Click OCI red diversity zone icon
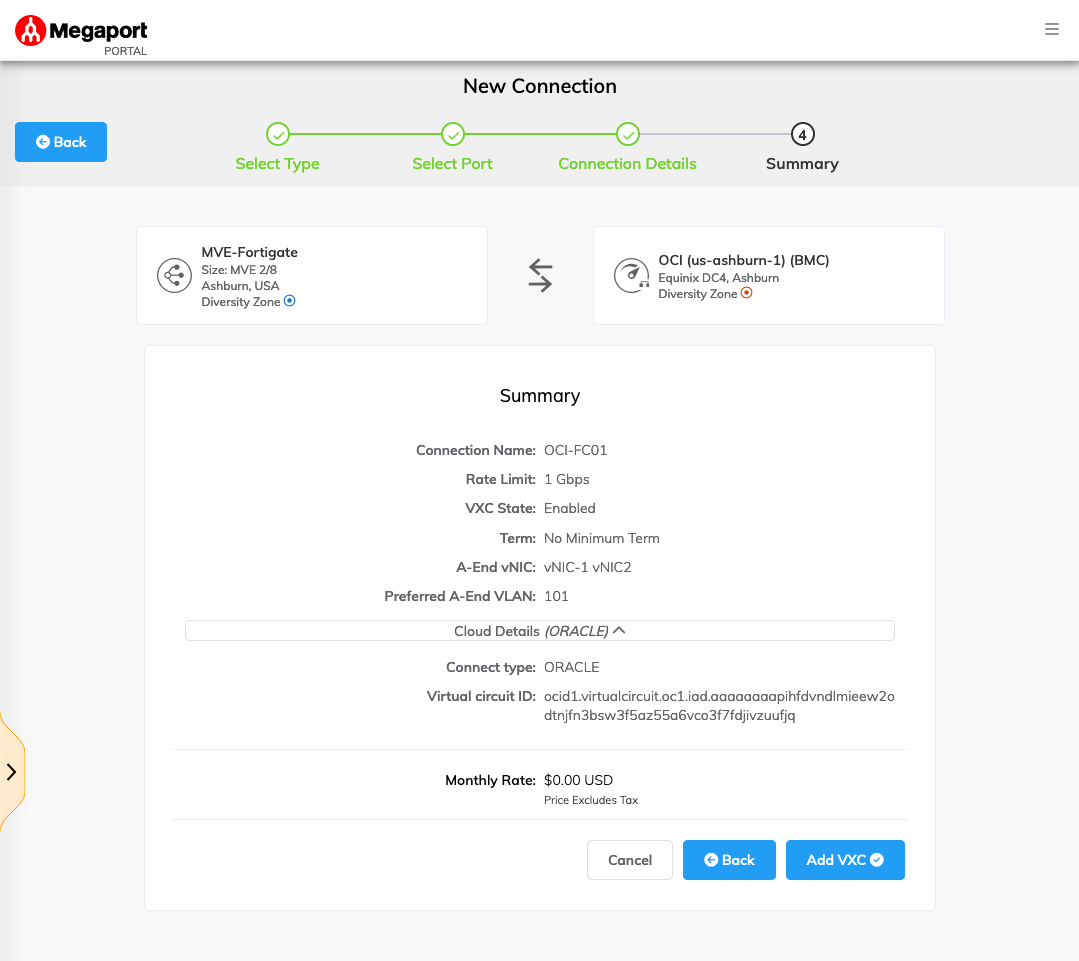Image resolution: width=1079 pixels, height=961 pixels. (x=747, y=293)
